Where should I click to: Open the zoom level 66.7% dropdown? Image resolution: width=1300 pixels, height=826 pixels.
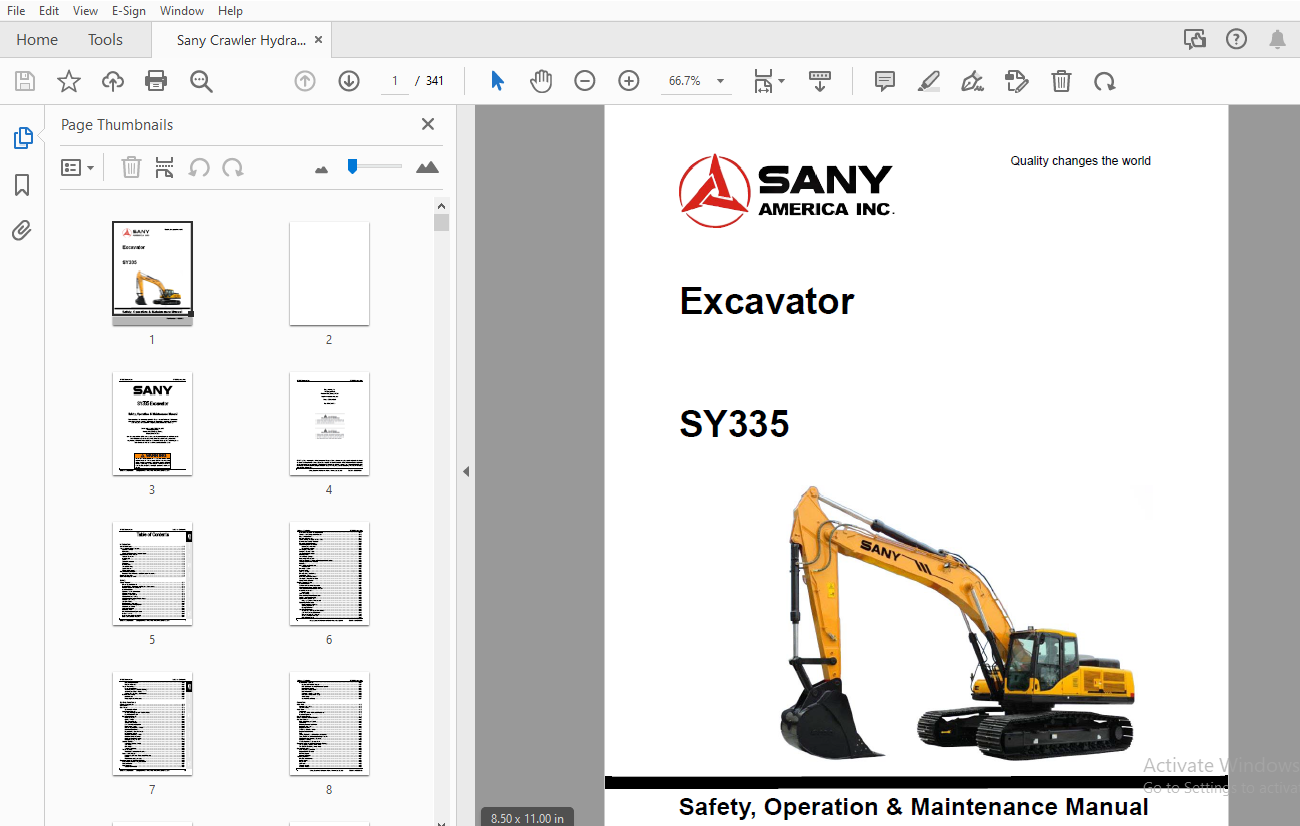tap(696, 81)
